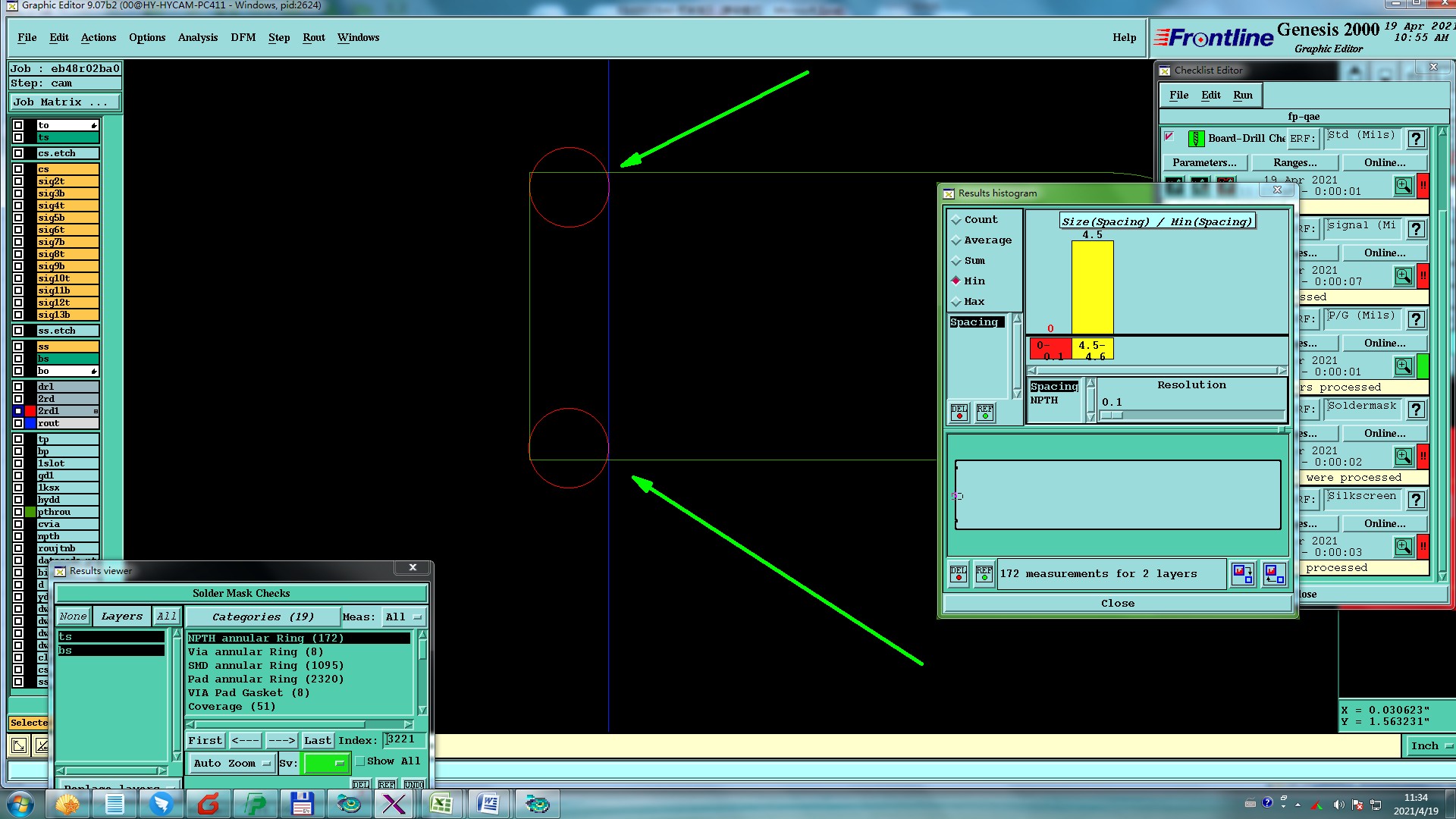Click the Board-Drill Checks green drill icon
Image resolution: width=1456 pixels, height=819 pixels.
tap(1196, 138)
